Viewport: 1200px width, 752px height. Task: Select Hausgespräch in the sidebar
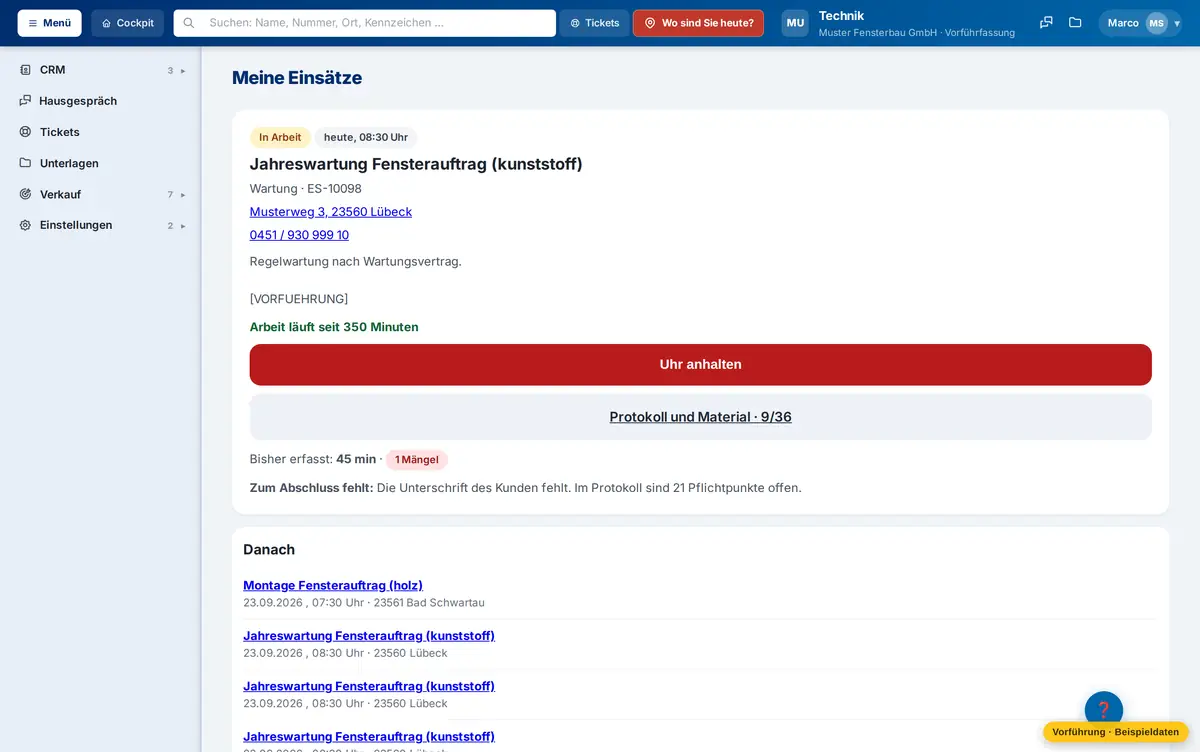click(78, 101)
